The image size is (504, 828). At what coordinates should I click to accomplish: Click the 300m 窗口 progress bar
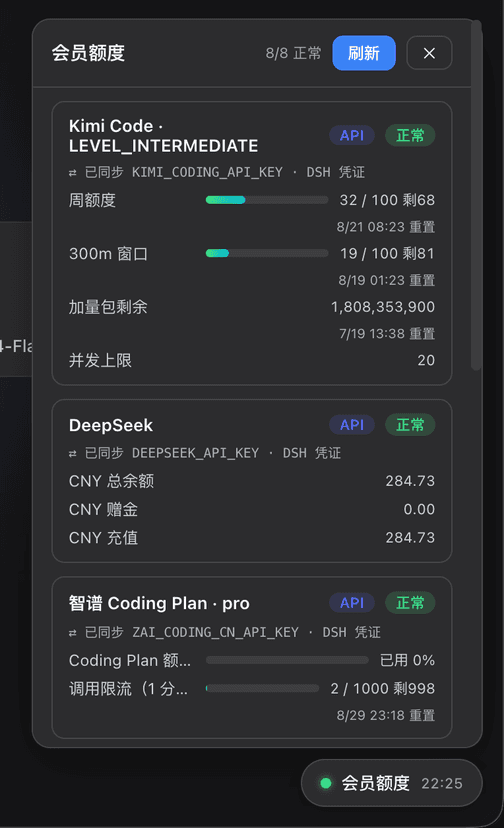[267, 253]
